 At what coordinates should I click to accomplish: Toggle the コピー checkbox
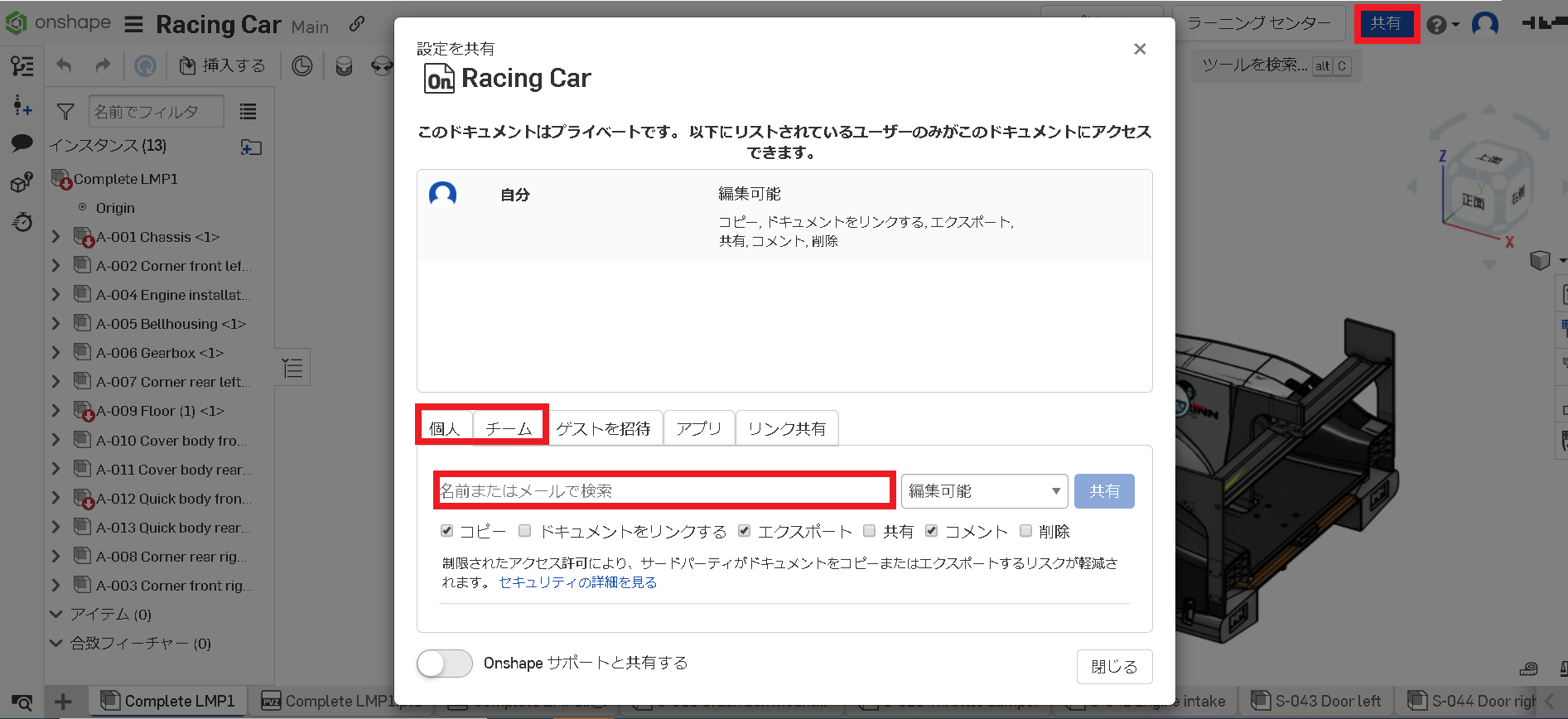[447, 531]
